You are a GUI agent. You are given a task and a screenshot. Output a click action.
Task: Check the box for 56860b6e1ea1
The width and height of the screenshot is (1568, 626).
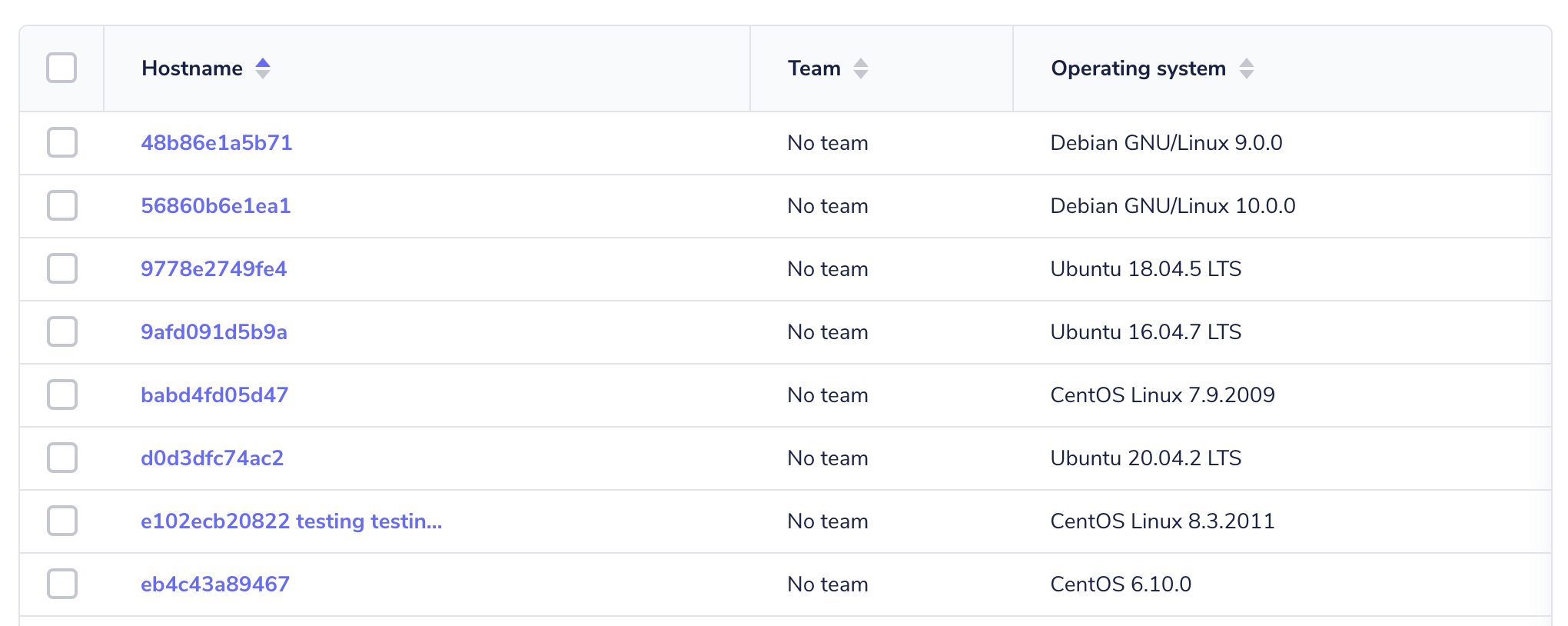[61, 205]
